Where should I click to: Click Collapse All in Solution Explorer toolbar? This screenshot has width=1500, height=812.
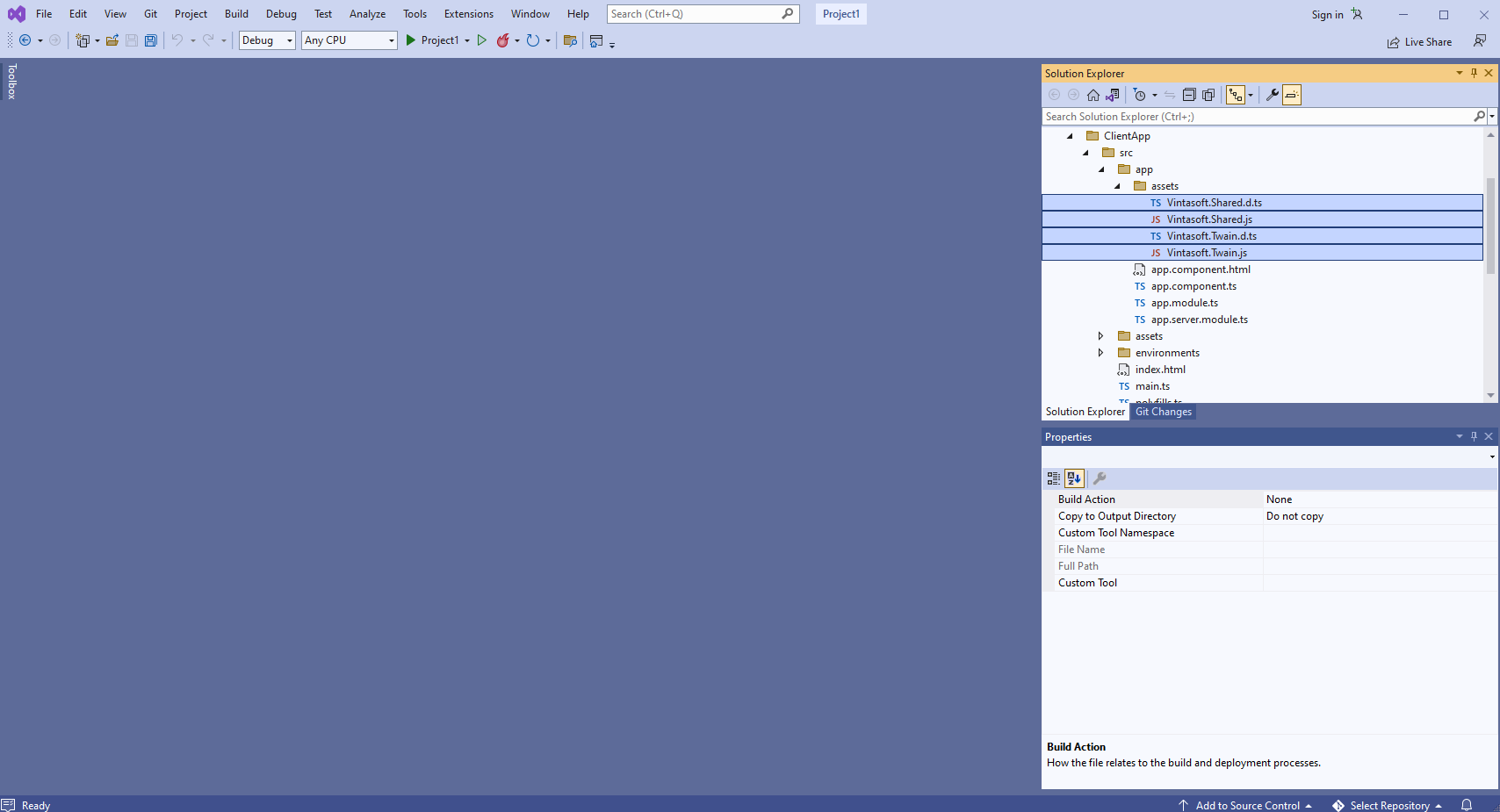(1189, 95)
